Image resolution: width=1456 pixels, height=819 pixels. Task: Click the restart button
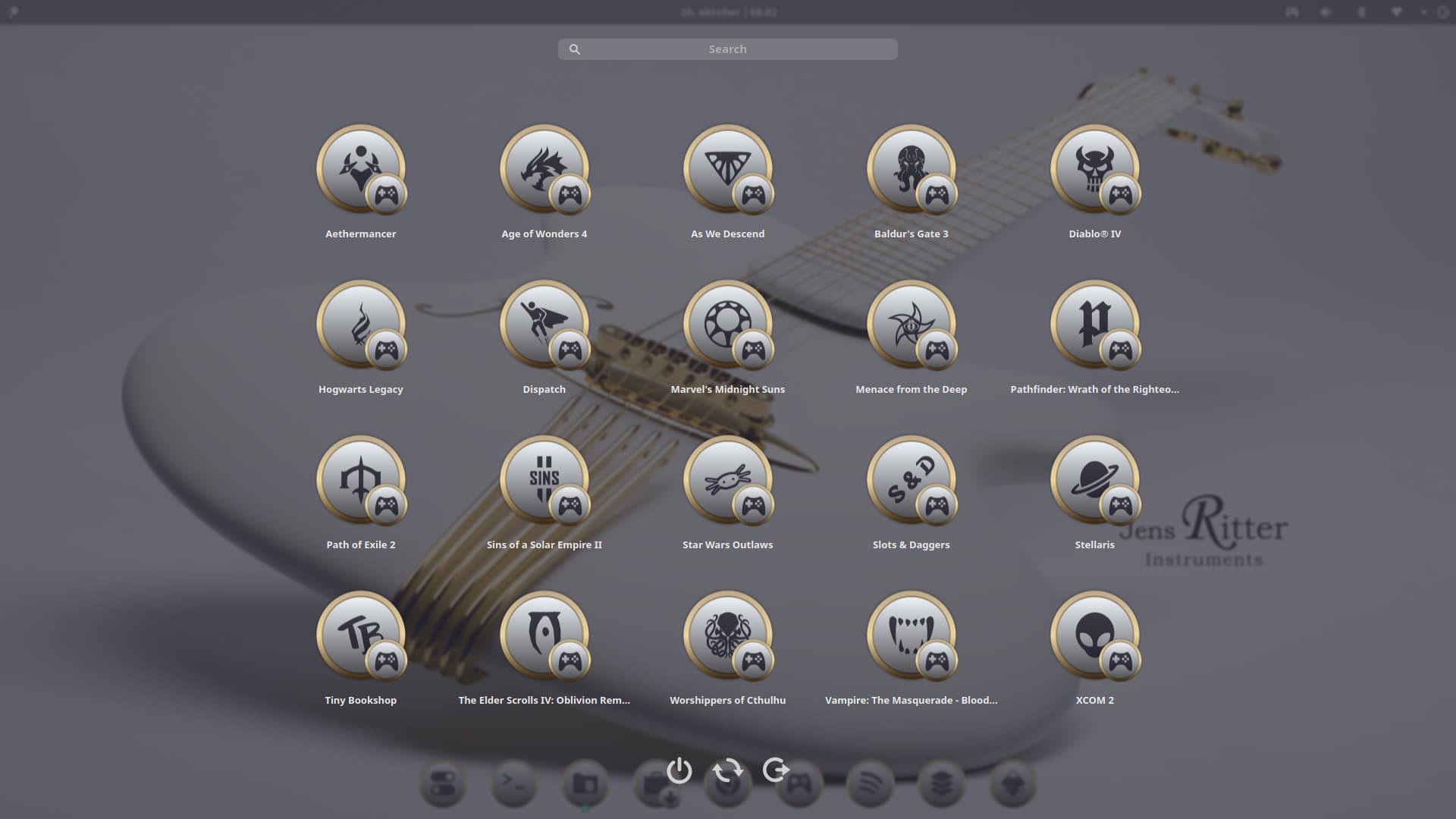pos(727,770)
